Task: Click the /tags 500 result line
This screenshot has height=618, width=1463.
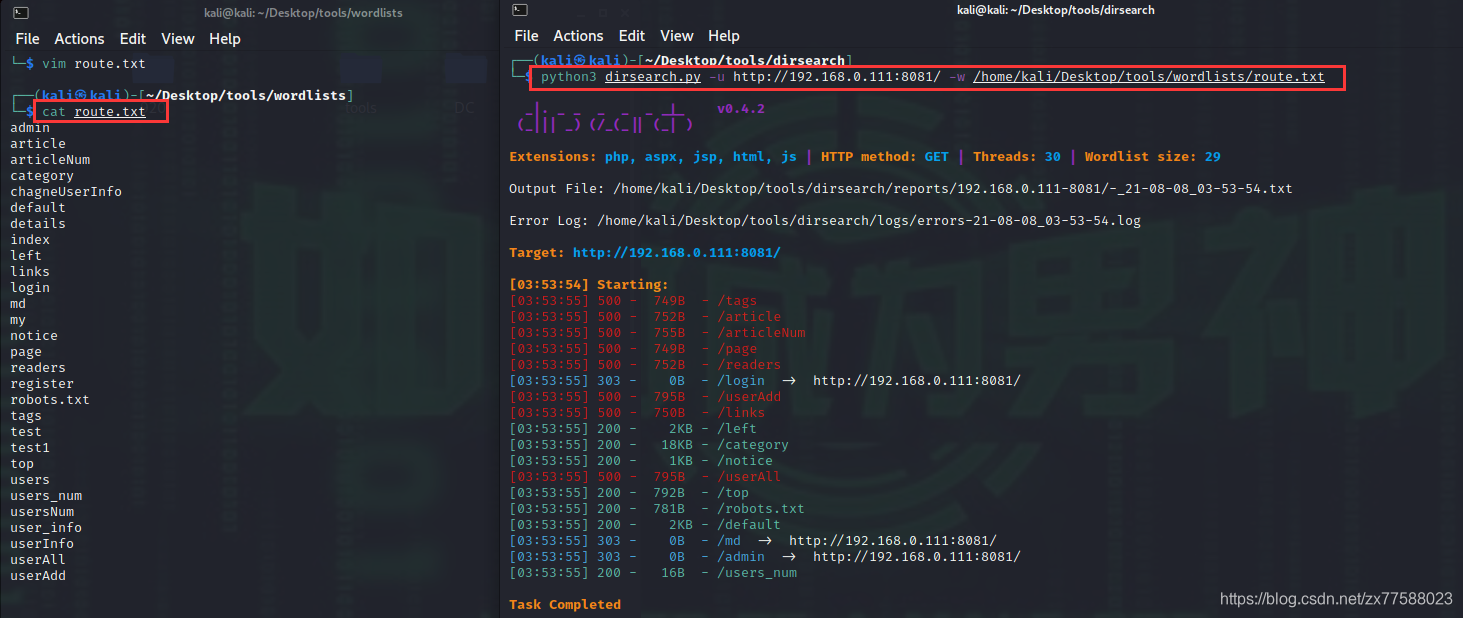Action: tap(633, 301)
